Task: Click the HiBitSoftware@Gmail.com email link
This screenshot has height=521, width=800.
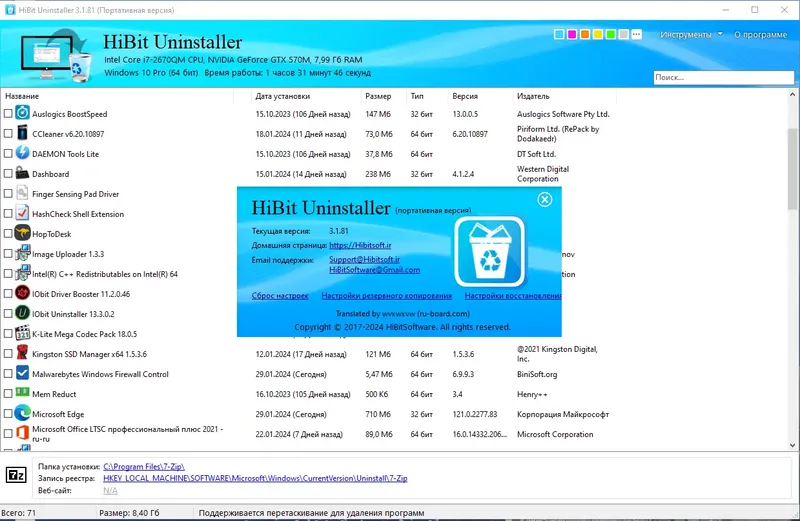Action: 374,269
